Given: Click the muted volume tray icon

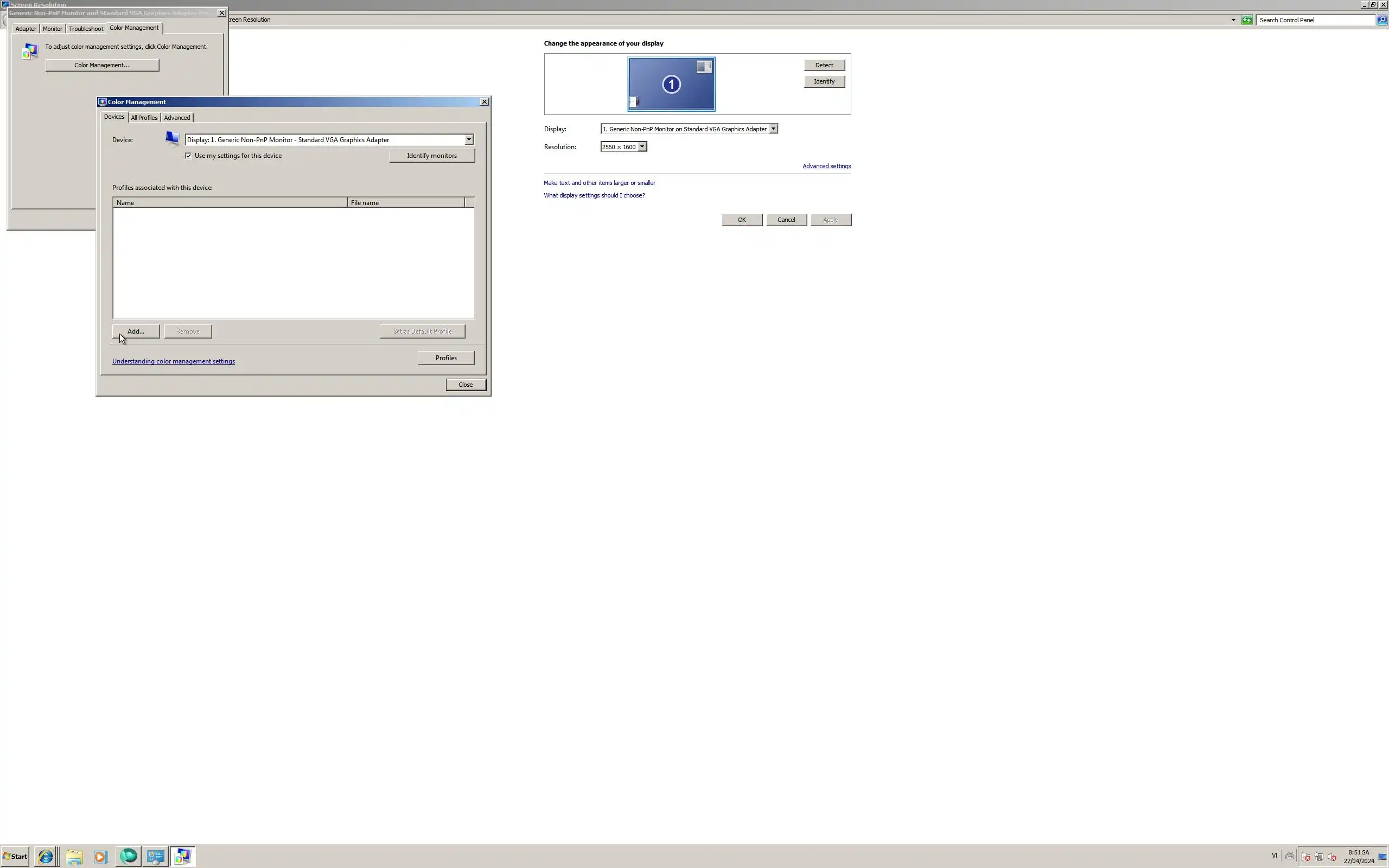Looking at the screenshot, I should coord(1332,857).
